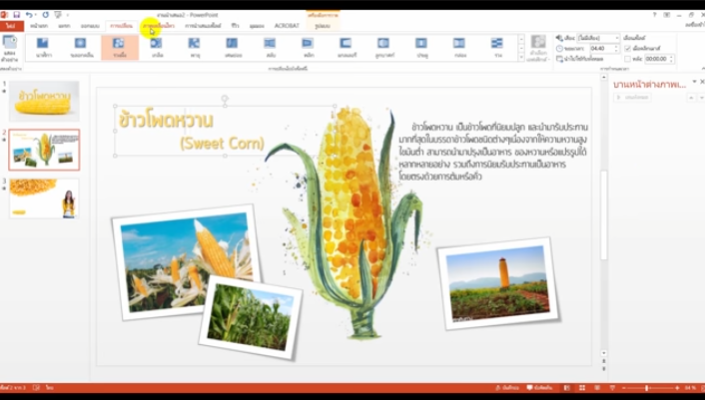The image size is (705, 400).
Task: Click Play button in Animation Pane
Action: [x=632, y=97]
